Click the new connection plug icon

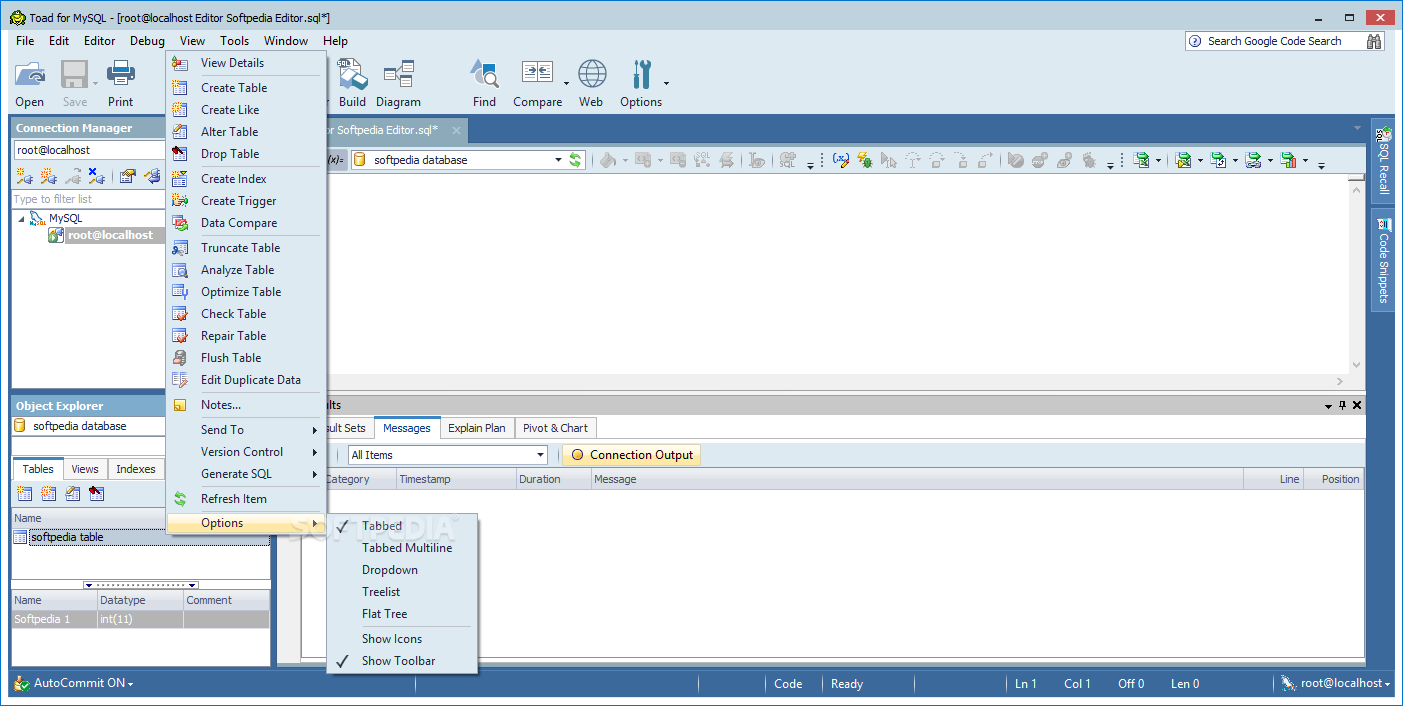pos(23,176)
